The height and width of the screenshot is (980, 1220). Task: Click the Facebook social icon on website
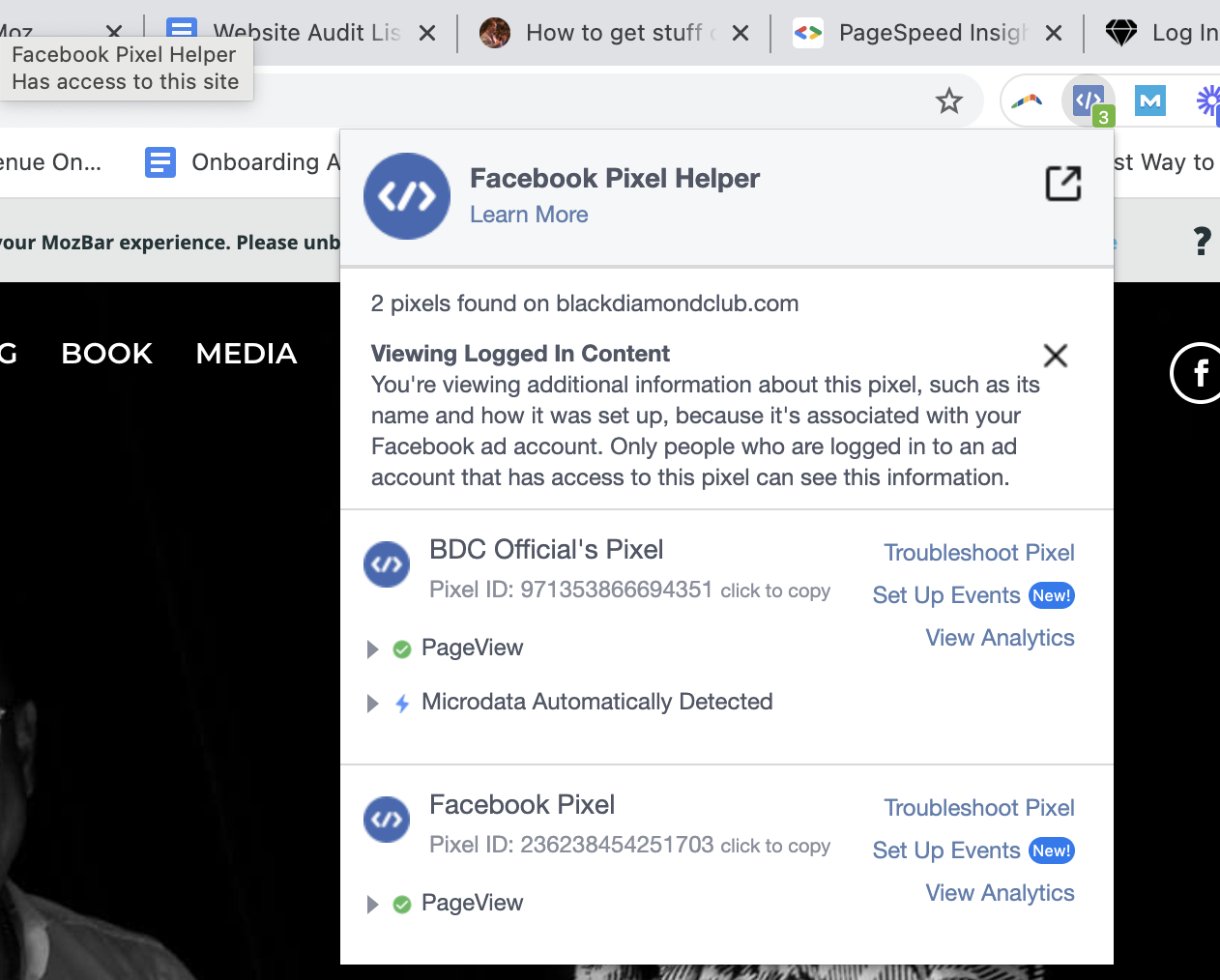1199,372
